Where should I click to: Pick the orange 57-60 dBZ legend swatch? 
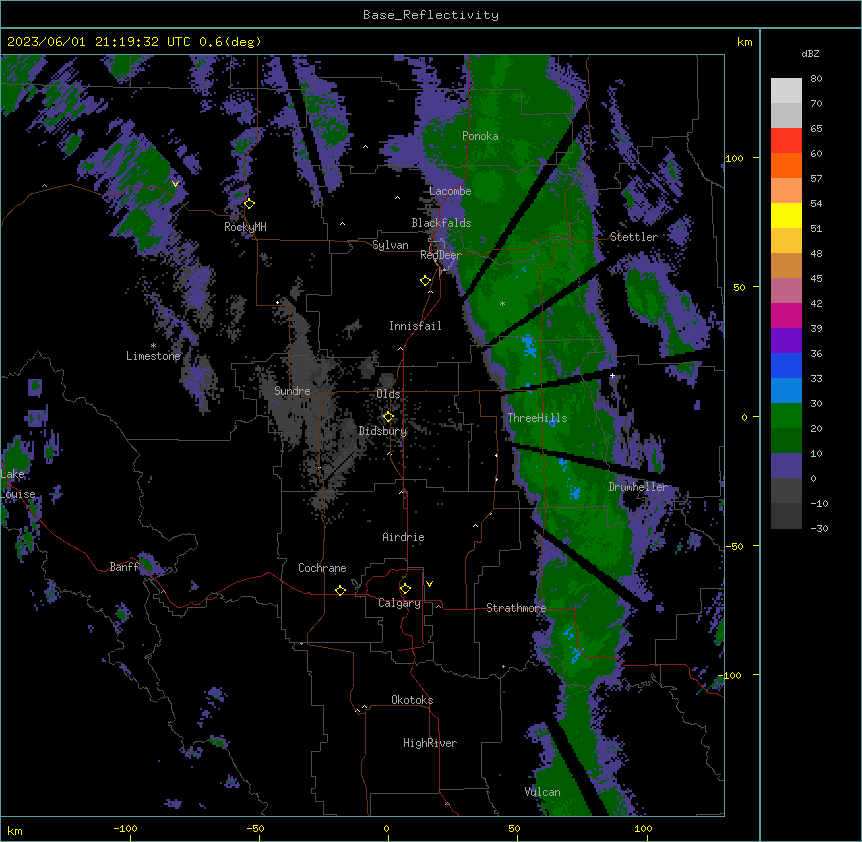tap(786, 165)
